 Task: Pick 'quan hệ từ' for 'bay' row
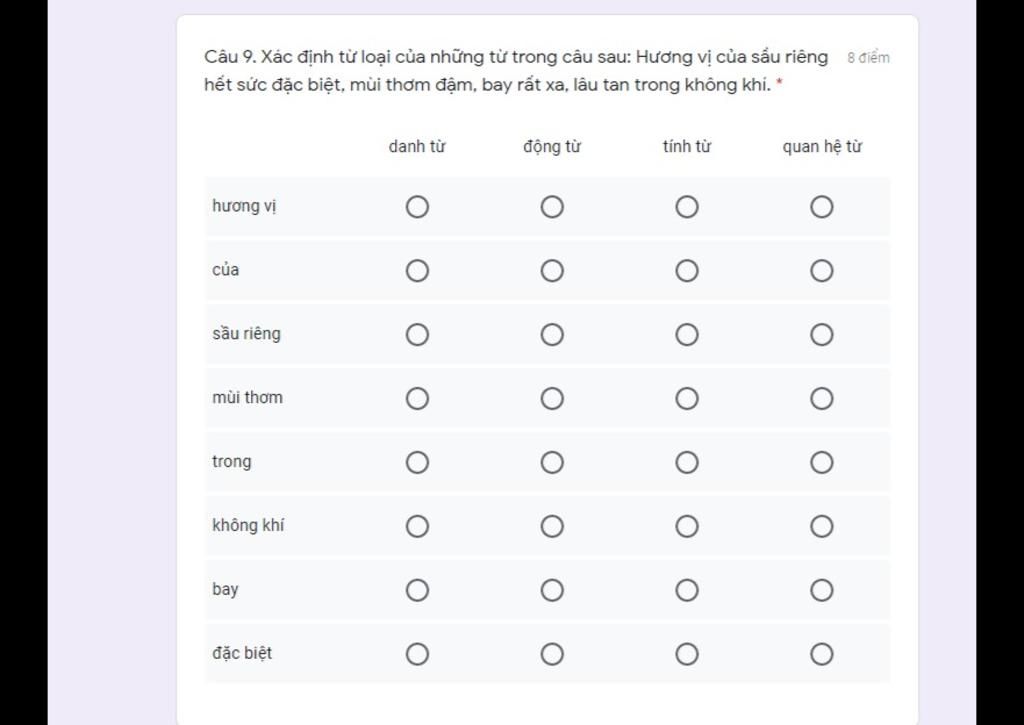point(821,590)
